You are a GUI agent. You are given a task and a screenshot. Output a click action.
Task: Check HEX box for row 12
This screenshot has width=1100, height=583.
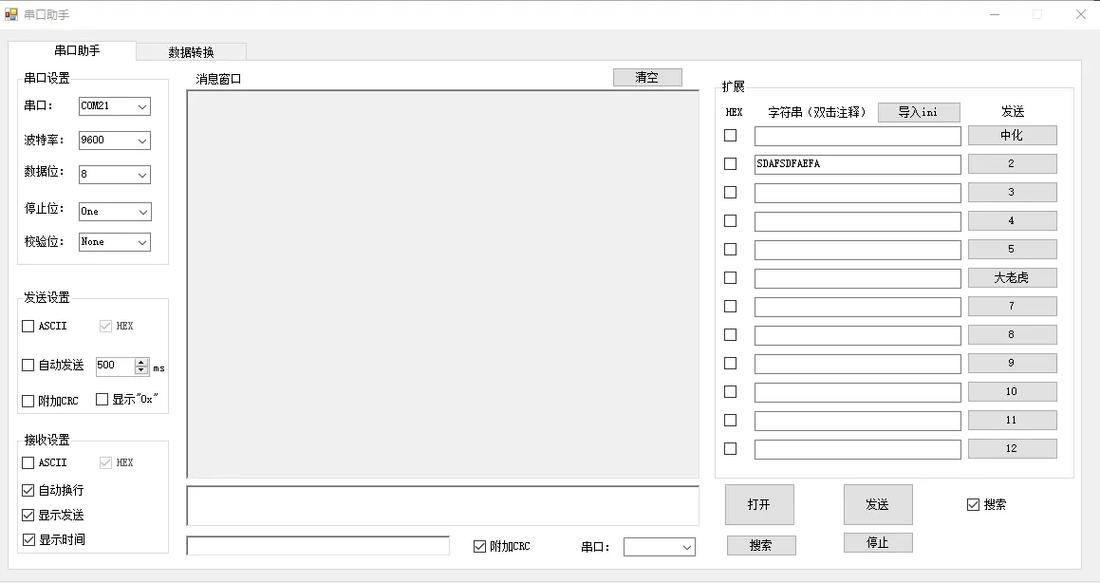tap(730, 448)
